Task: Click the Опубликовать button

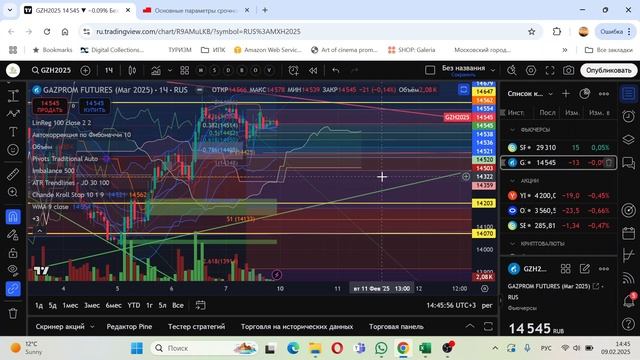Action: pyautogui.click(x=609, y=70)
